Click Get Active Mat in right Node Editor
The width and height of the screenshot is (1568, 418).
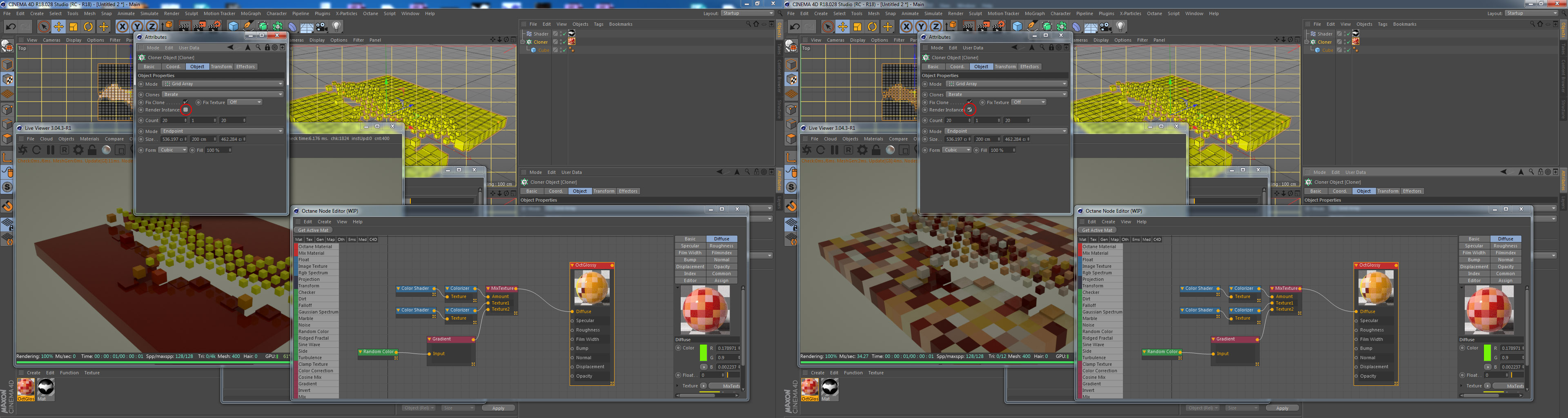1097,230
